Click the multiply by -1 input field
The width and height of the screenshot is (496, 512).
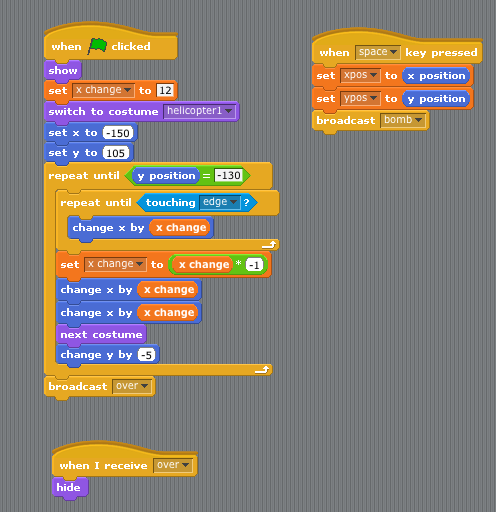pos(254,265)
